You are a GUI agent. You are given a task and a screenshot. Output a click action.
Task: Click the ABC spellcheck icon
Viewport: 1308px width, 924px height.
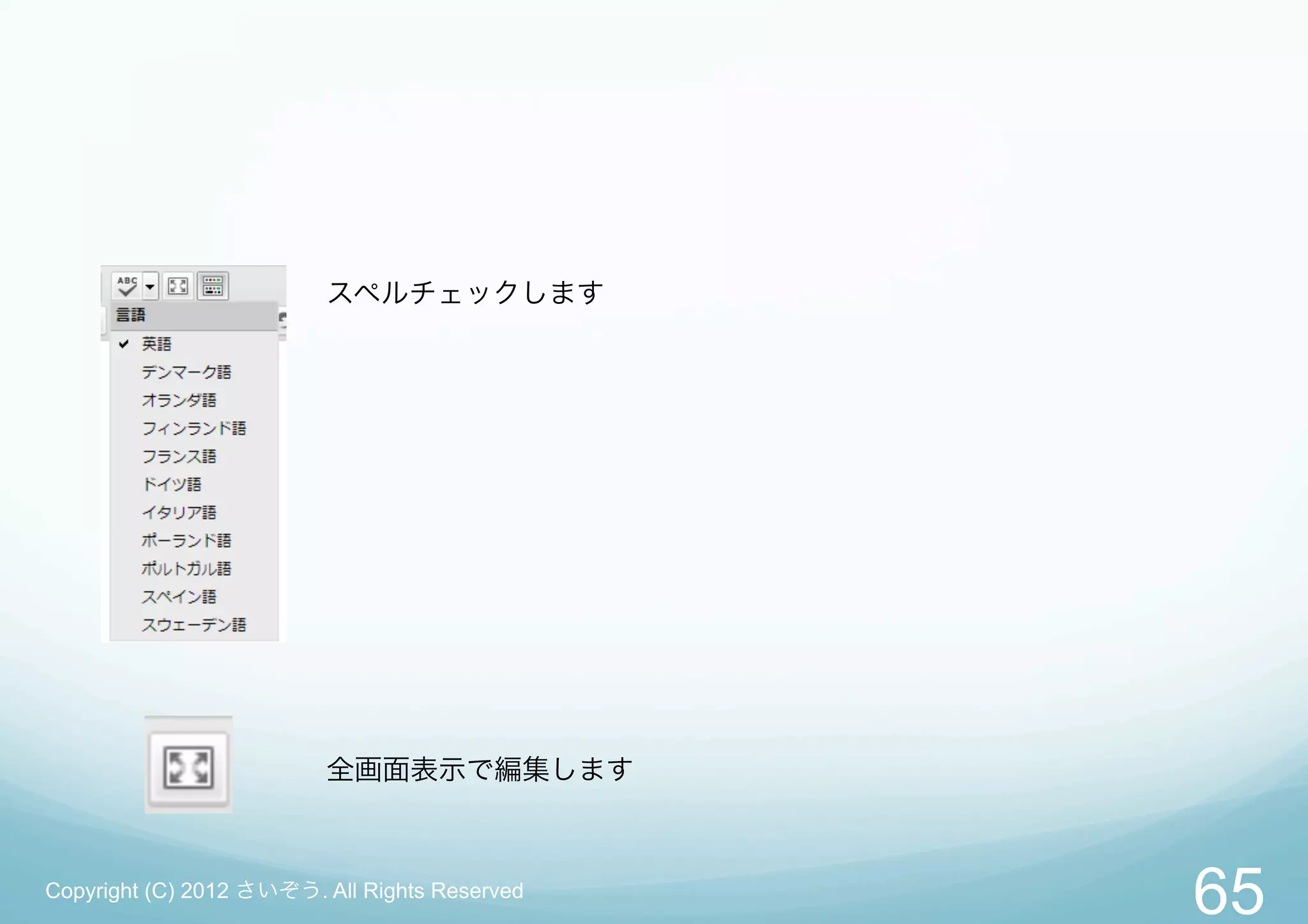click(x=127, y=286)
